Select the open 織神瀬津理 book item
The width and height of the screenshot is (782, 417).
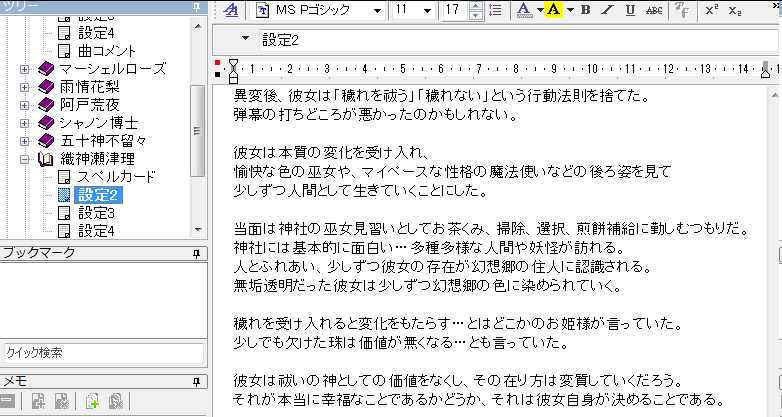tap(97, 159)
